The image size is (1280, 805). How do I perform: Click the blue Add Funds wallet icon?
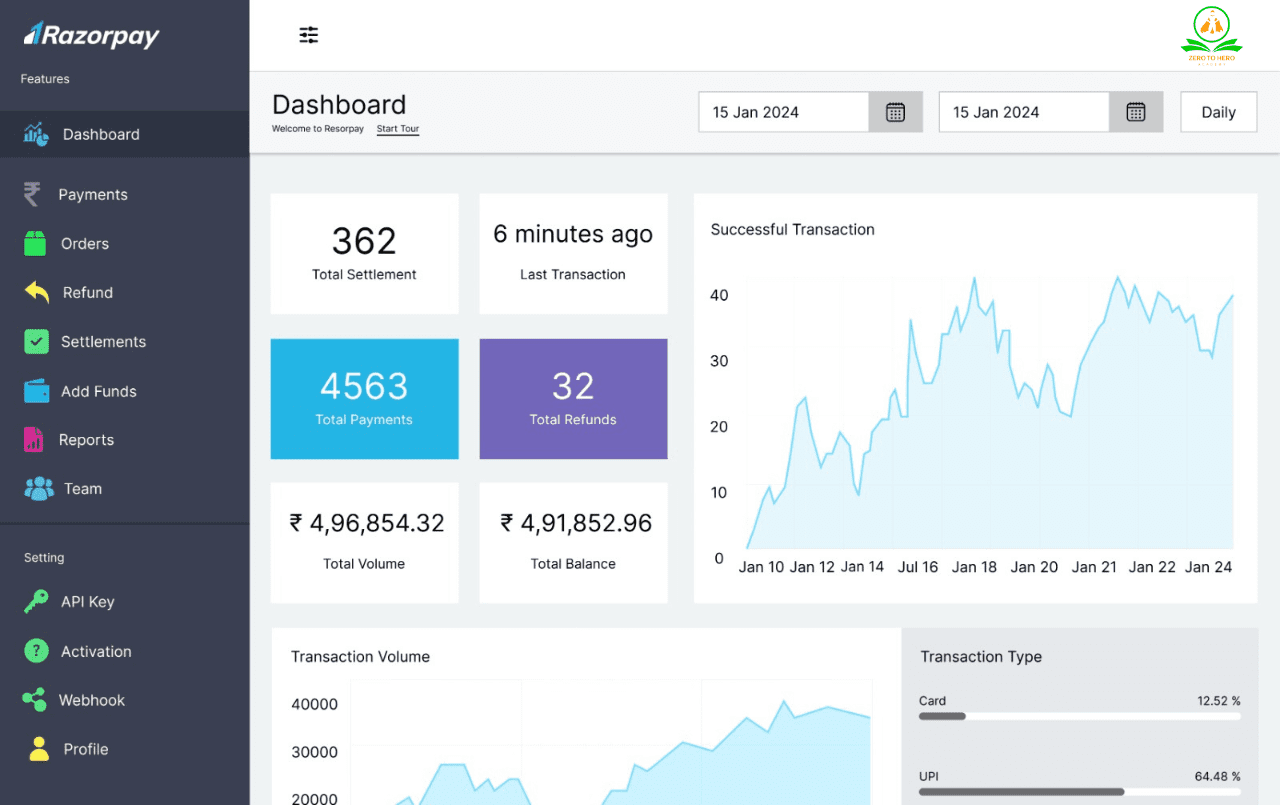[x=37, y=391]
